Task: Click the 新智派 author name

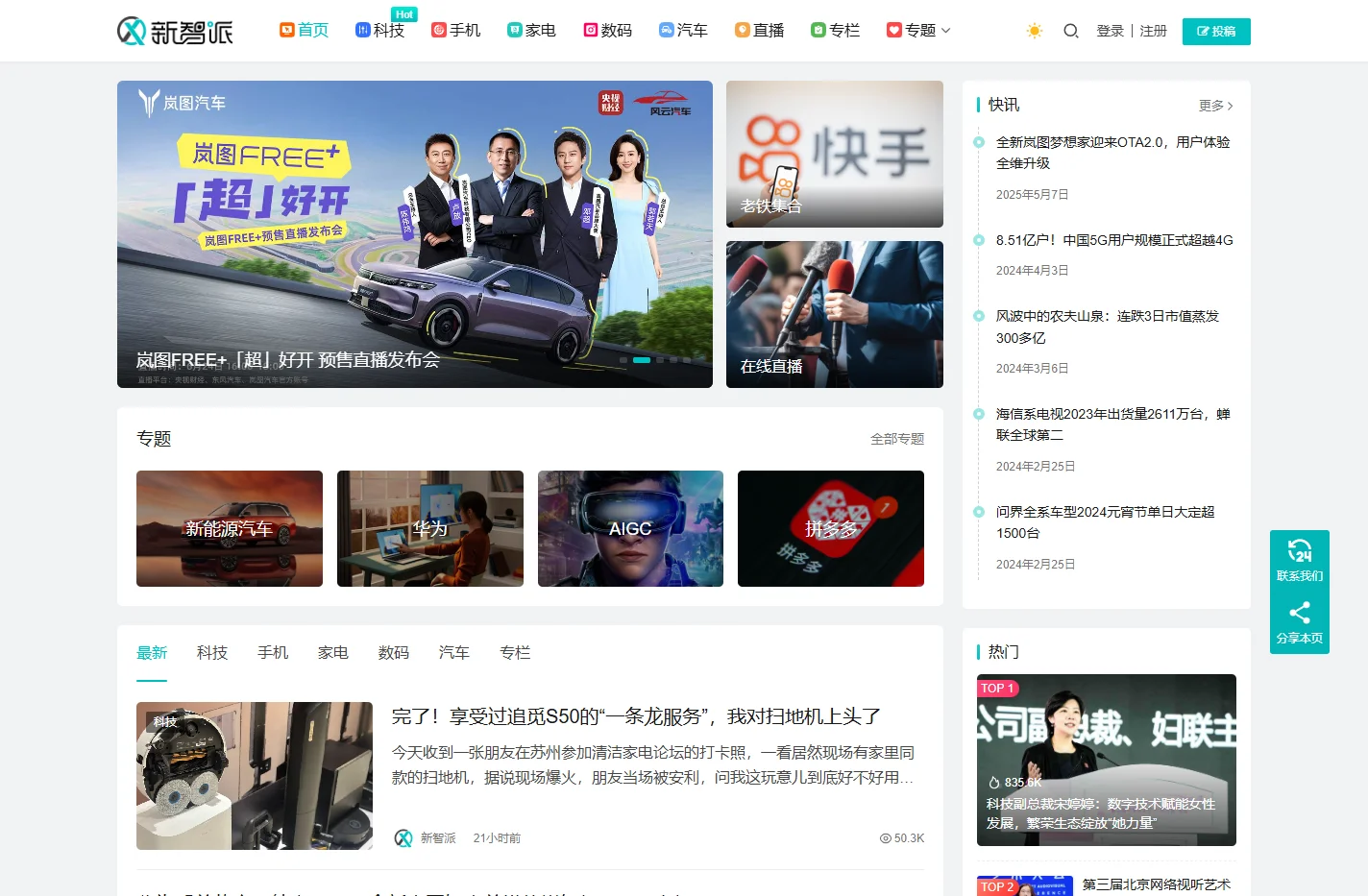Action: (438, 838)
